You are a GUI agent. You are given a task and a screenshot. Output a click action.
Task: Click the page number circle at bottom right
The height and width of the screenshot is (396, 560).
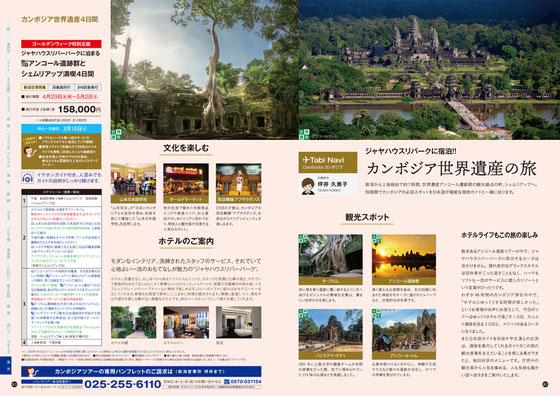pyautogui.click(x=545, y=384)
